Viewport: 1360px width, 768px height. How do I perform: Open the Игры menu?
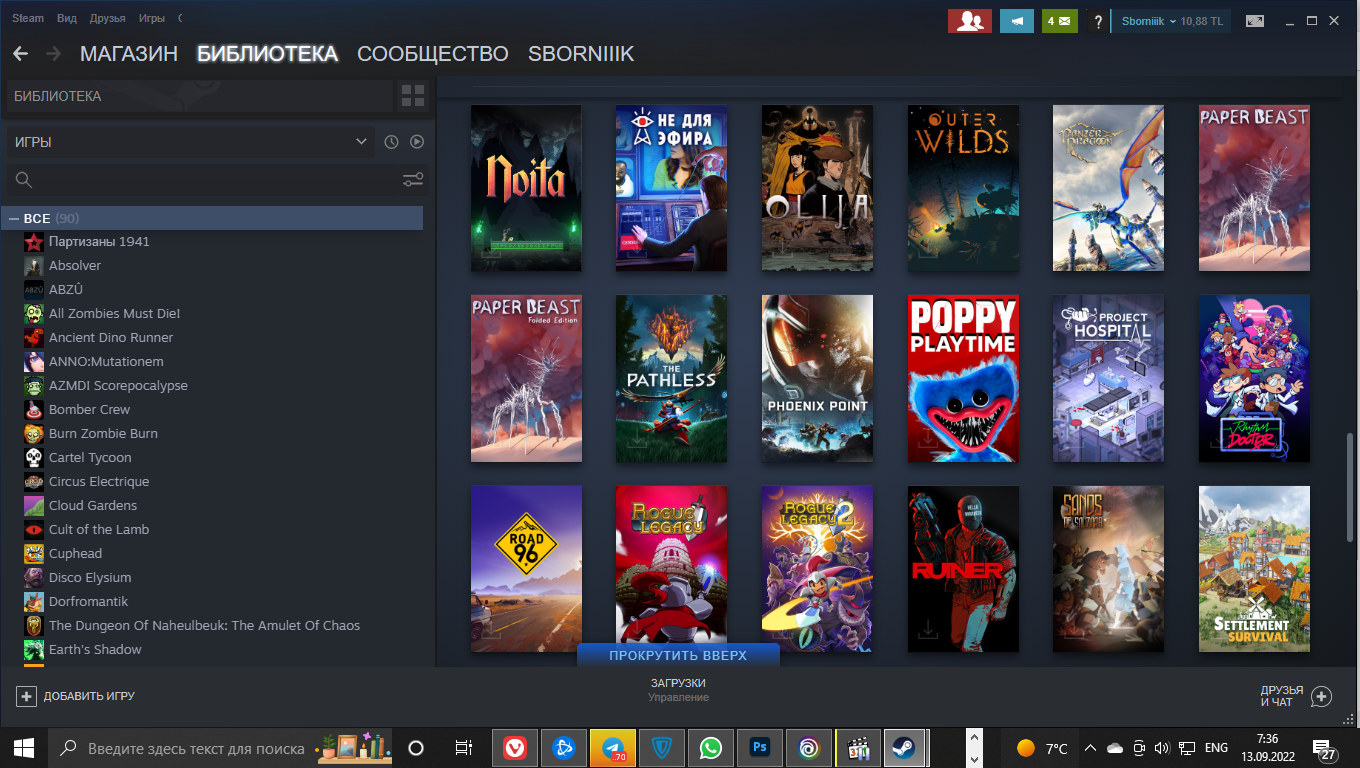152,19
